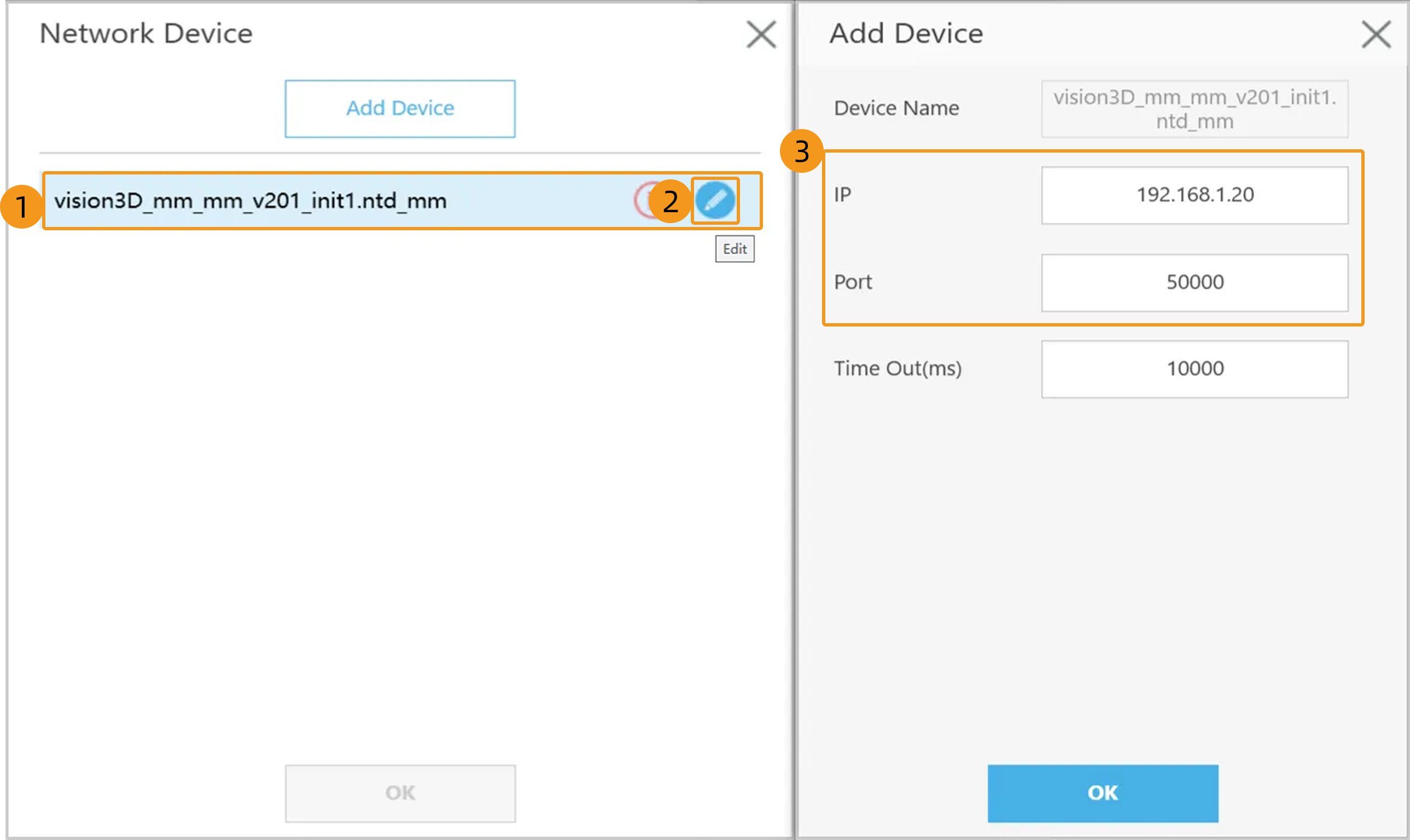Screen dimensions: 1410x840
Task: Select vision3D_mm_mm_v201_init1.ntd_mm device entry
Action: (x=250, y=201)
